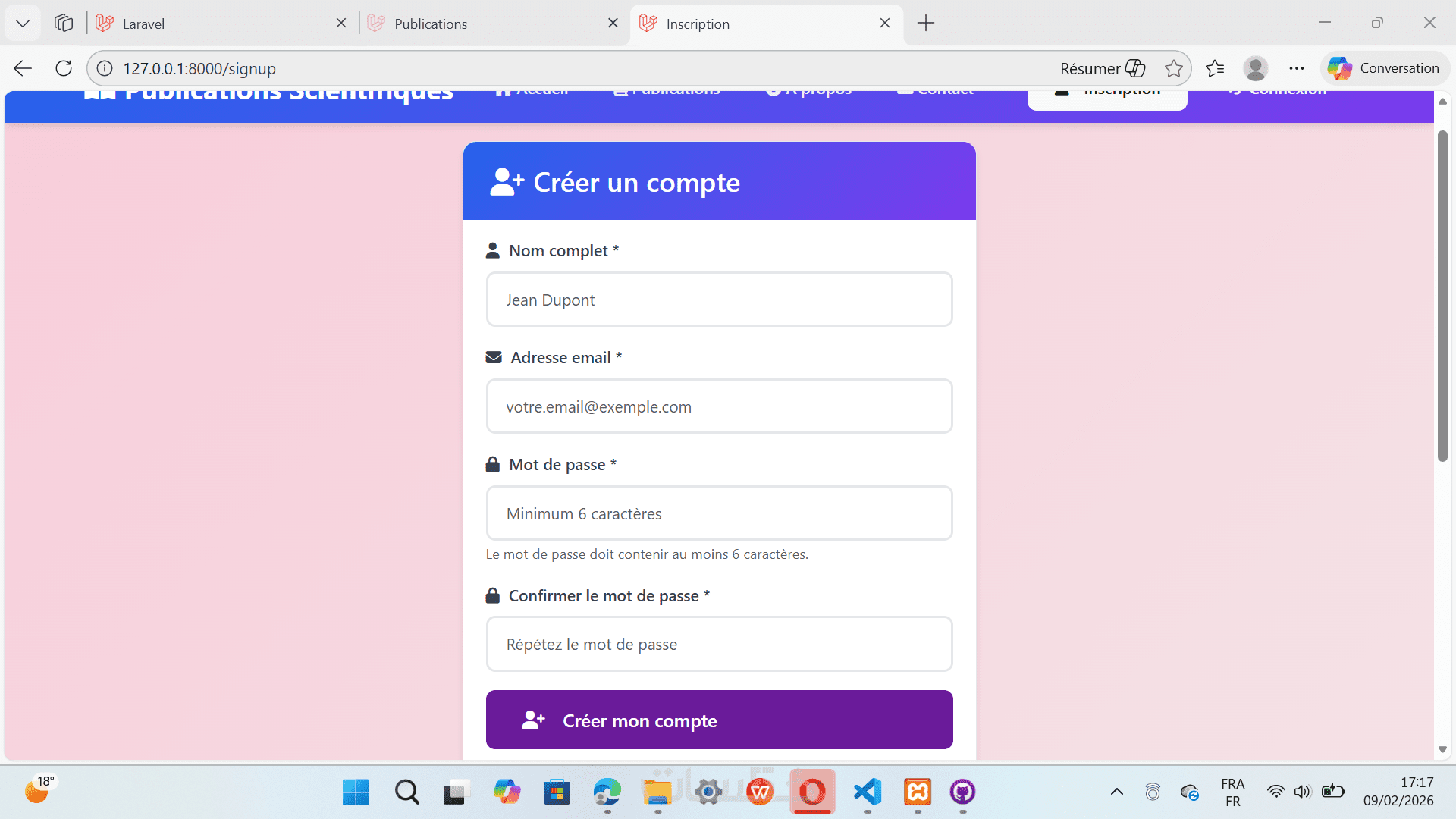Switch to the Publications tab
The image size is (1456, 819).
point(485,24)
